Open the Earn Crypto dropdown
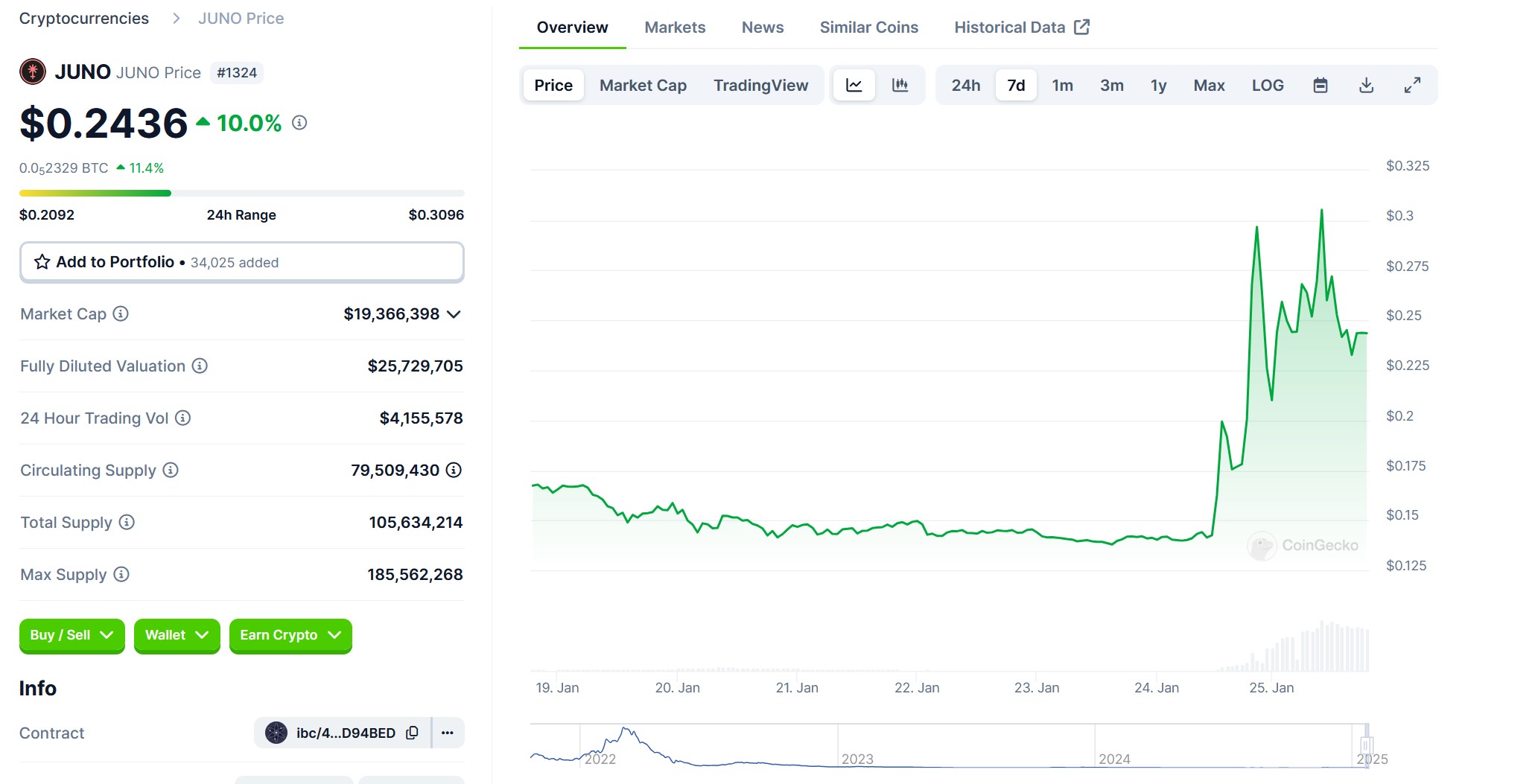Image resolution: width=1535 pixels, height=784 pixels. click(x=290, y=635)
